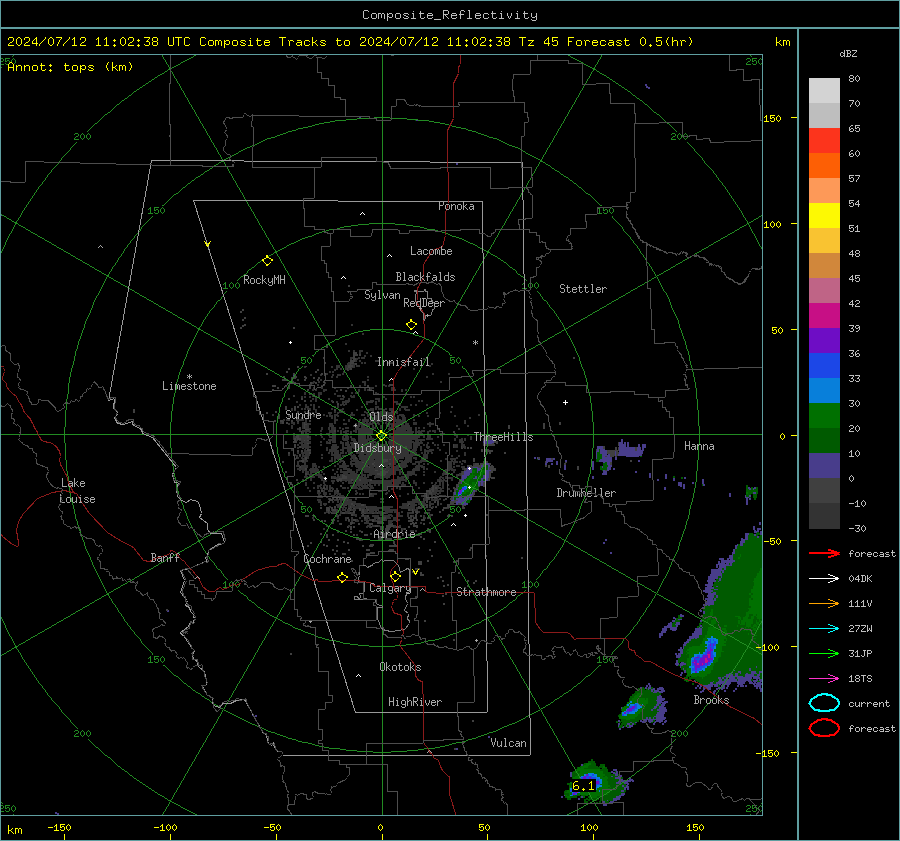The width and height of the screenshot is (900, 841).
Task: Click the red forecast arrow in legend
Action: click(x=824, y=553)
